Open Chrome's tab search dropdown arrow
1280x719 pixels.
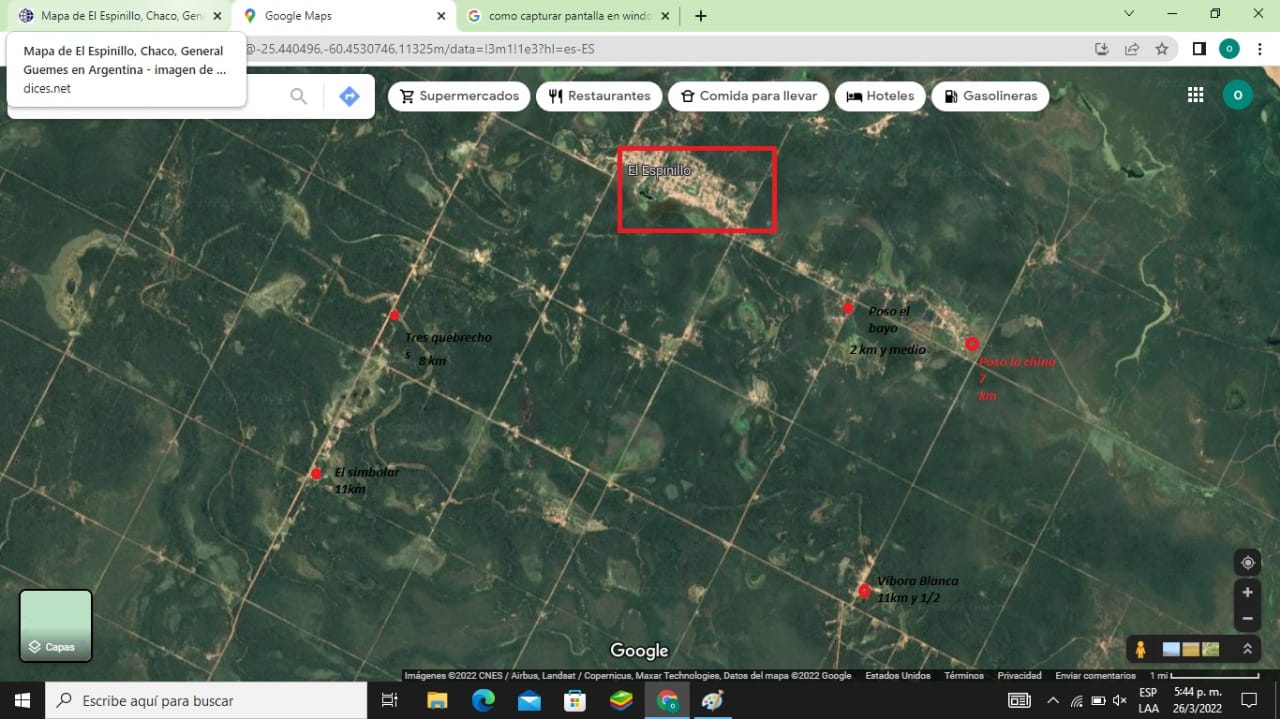click(x=1129, y=14)
